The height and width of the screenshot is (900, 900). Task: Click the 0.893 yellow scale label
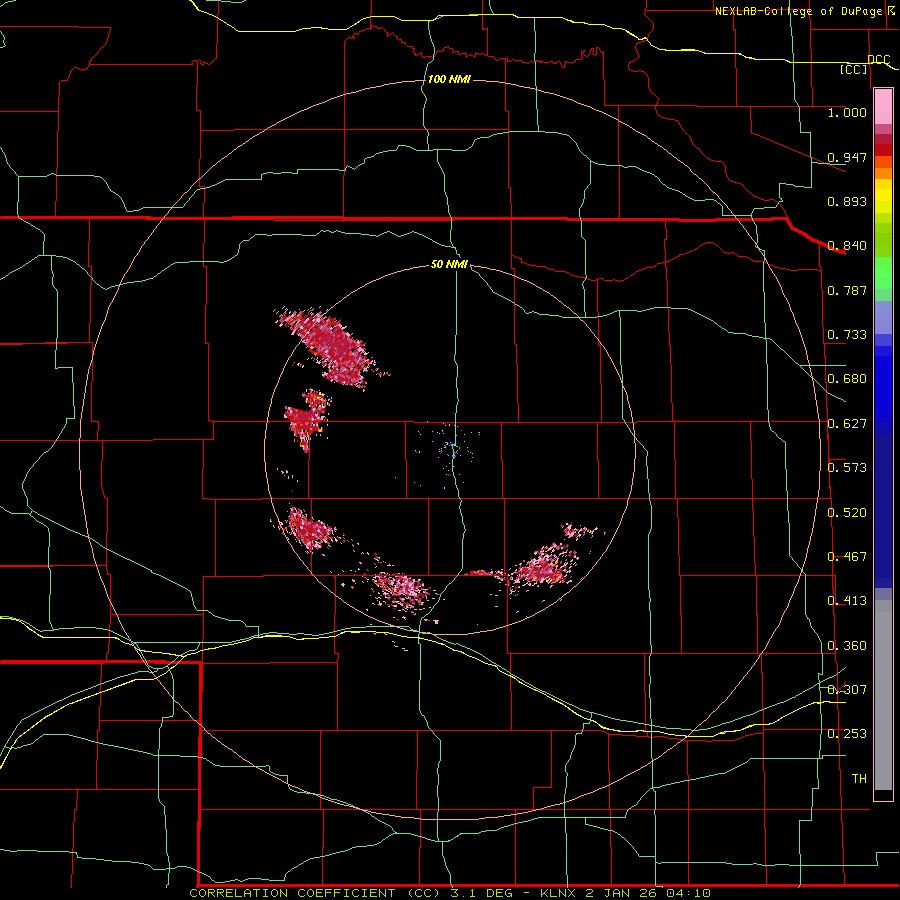pyautogui.click(x=847, y=201)
